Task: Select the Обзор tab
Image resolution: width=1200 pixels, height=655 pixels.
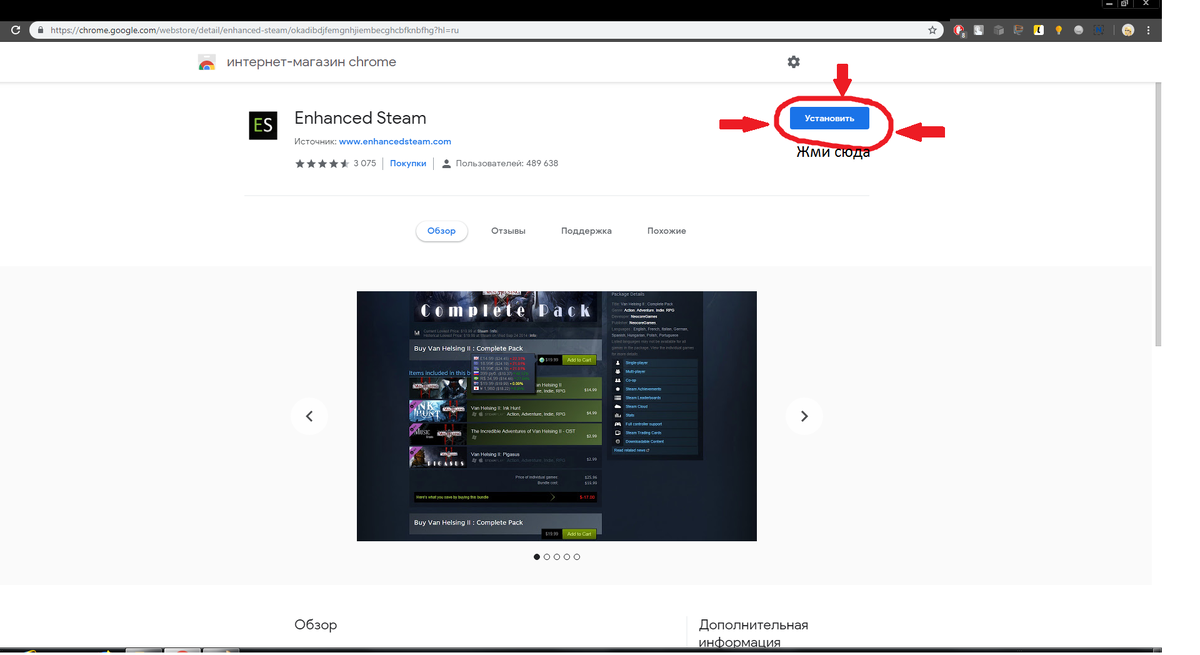Action: click(x=441, y=231)
